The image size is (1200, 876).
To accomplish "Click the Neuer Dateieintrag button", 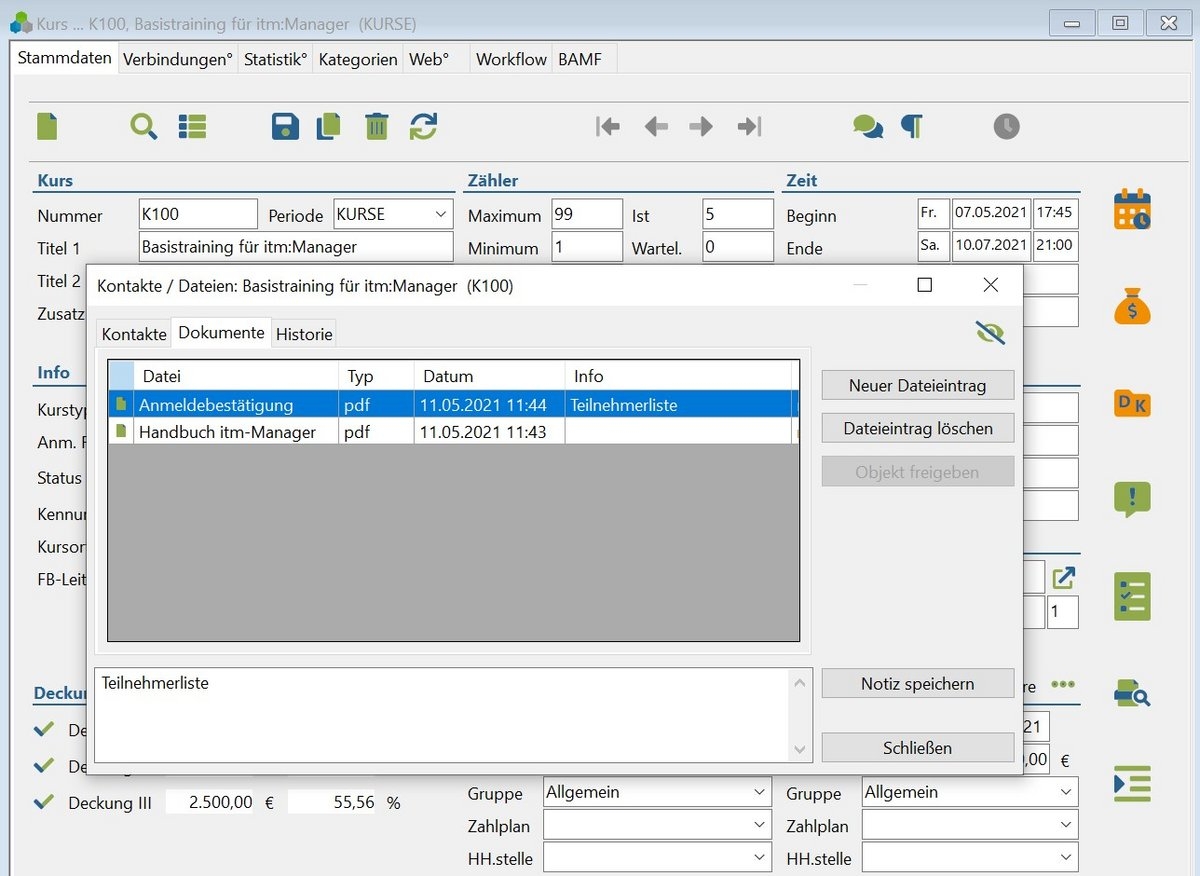I will pyautogui.click(x=917, y=385).
